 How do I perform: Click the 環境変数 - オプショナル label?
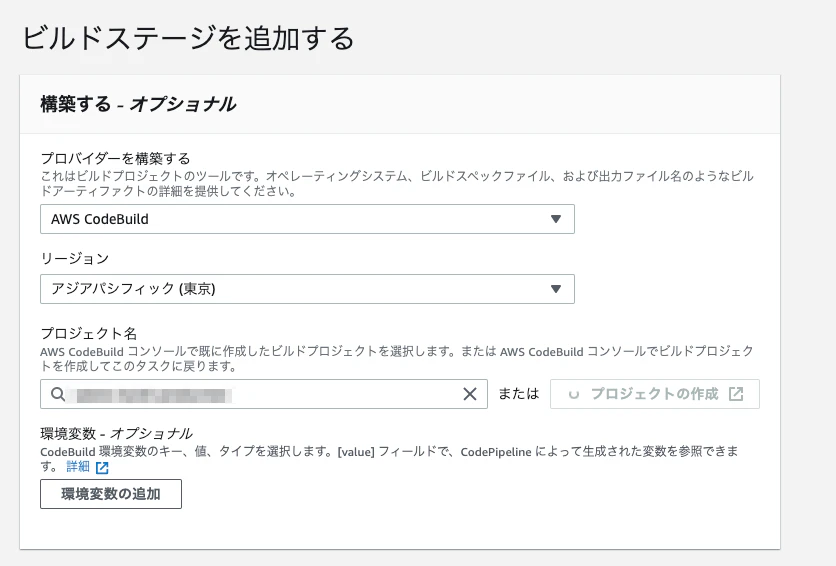point(116,433)
